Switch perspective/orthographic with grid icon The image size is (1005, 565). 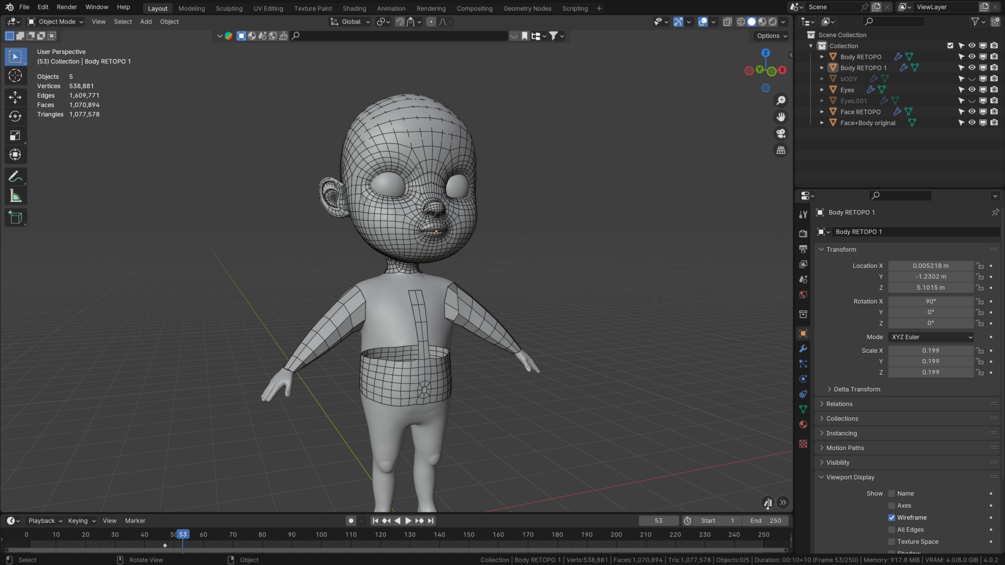781,150
